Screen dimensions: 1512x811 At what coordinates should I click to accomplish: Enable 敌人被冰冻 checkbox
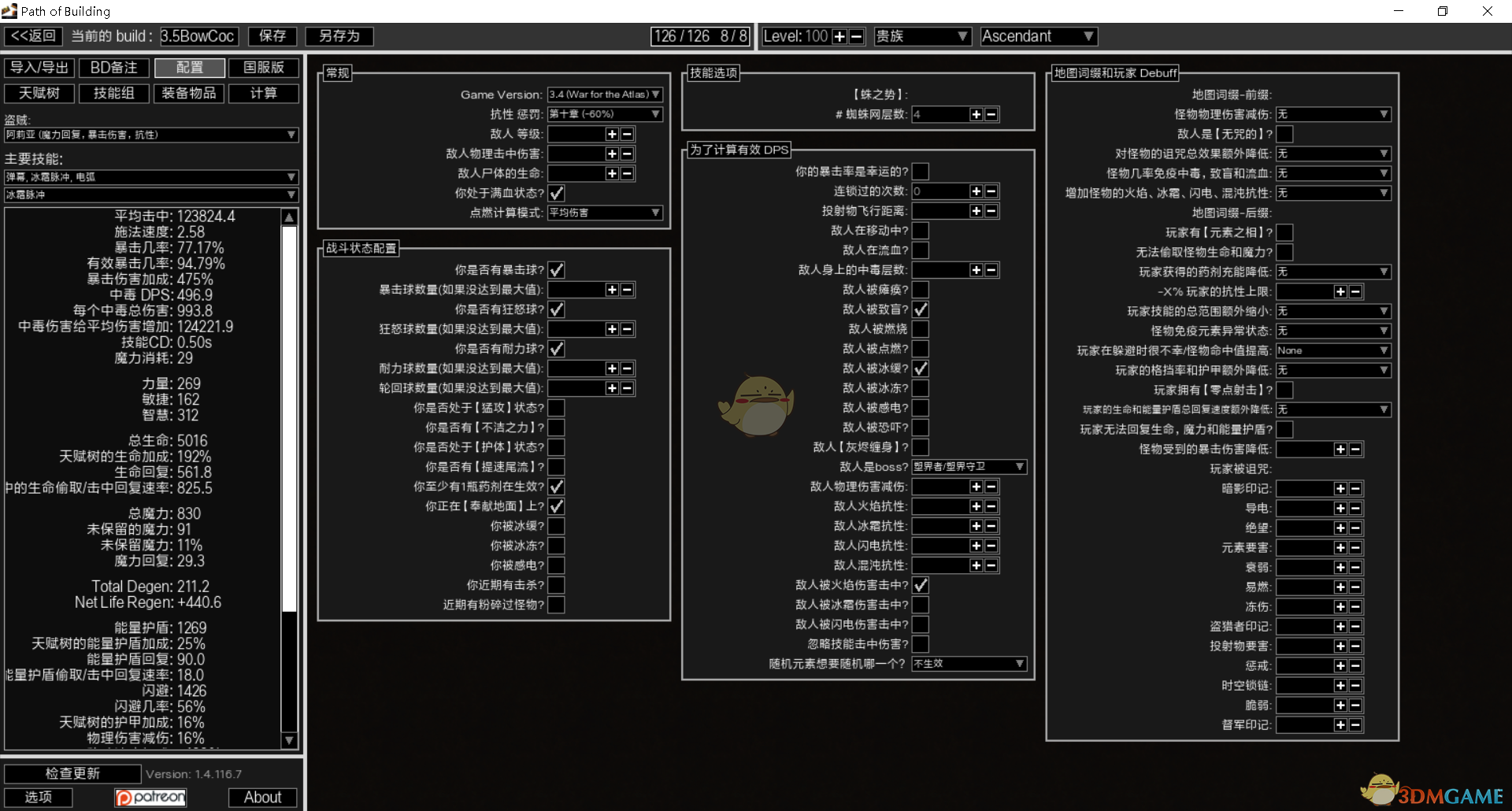[x=920, y=388]
